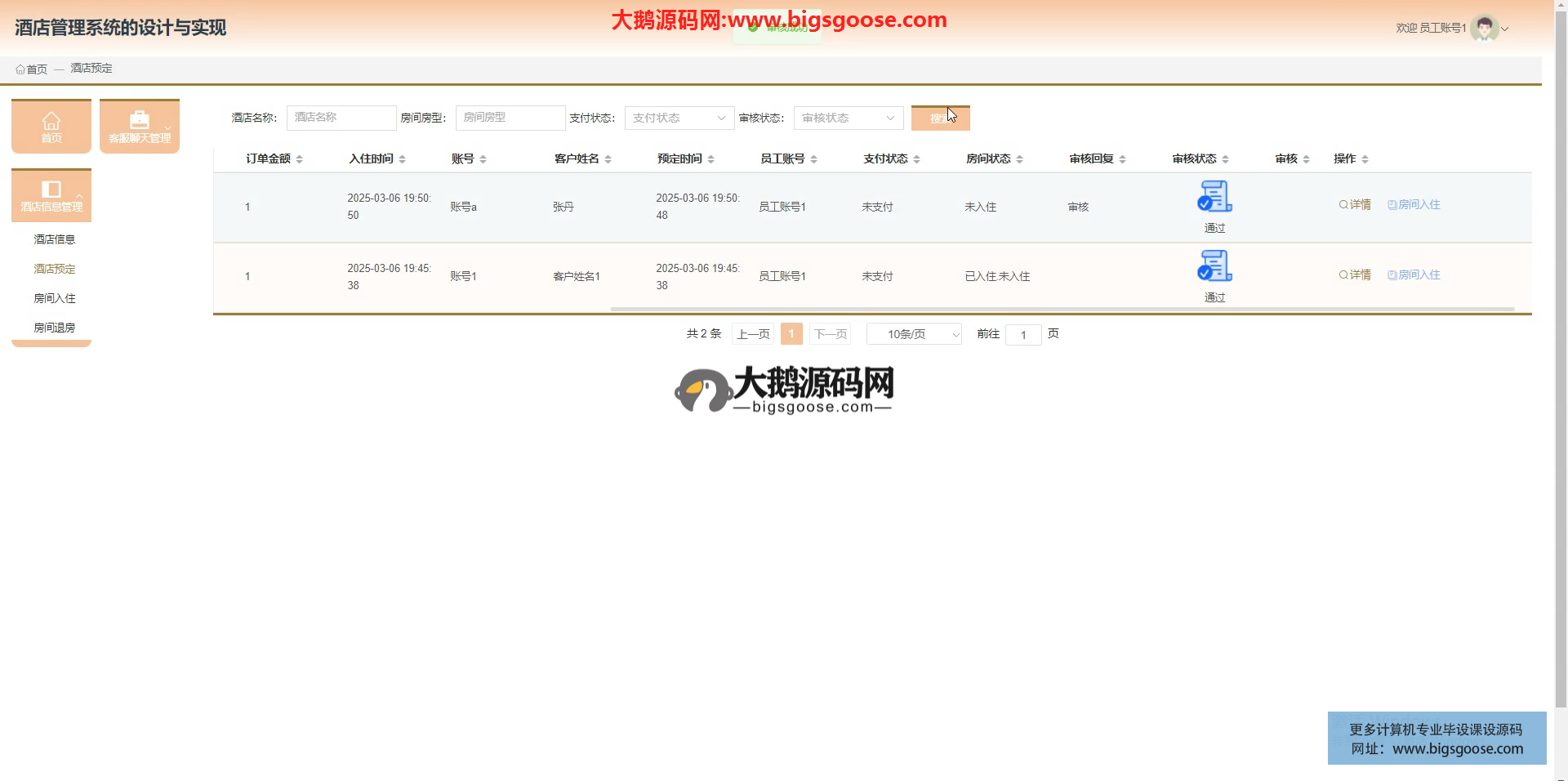Sort by check-in time column
Viewport: 1568px width, 781px height.
click(402, 159)
